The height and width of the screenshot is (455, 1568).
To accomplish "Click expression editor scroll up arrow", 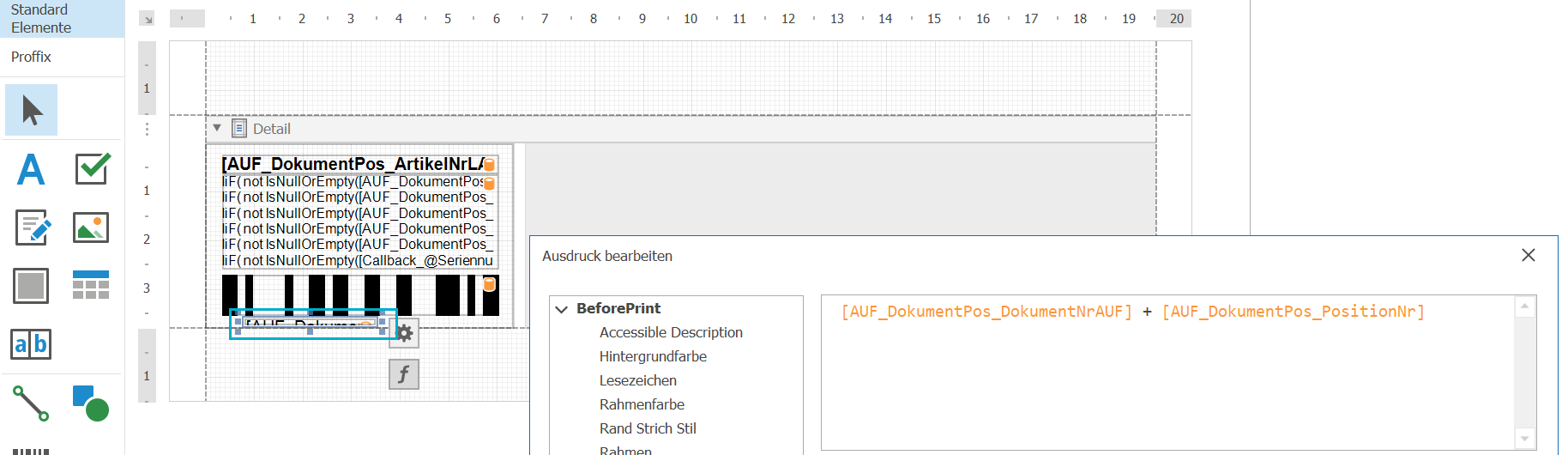I will coord(1524,306).
